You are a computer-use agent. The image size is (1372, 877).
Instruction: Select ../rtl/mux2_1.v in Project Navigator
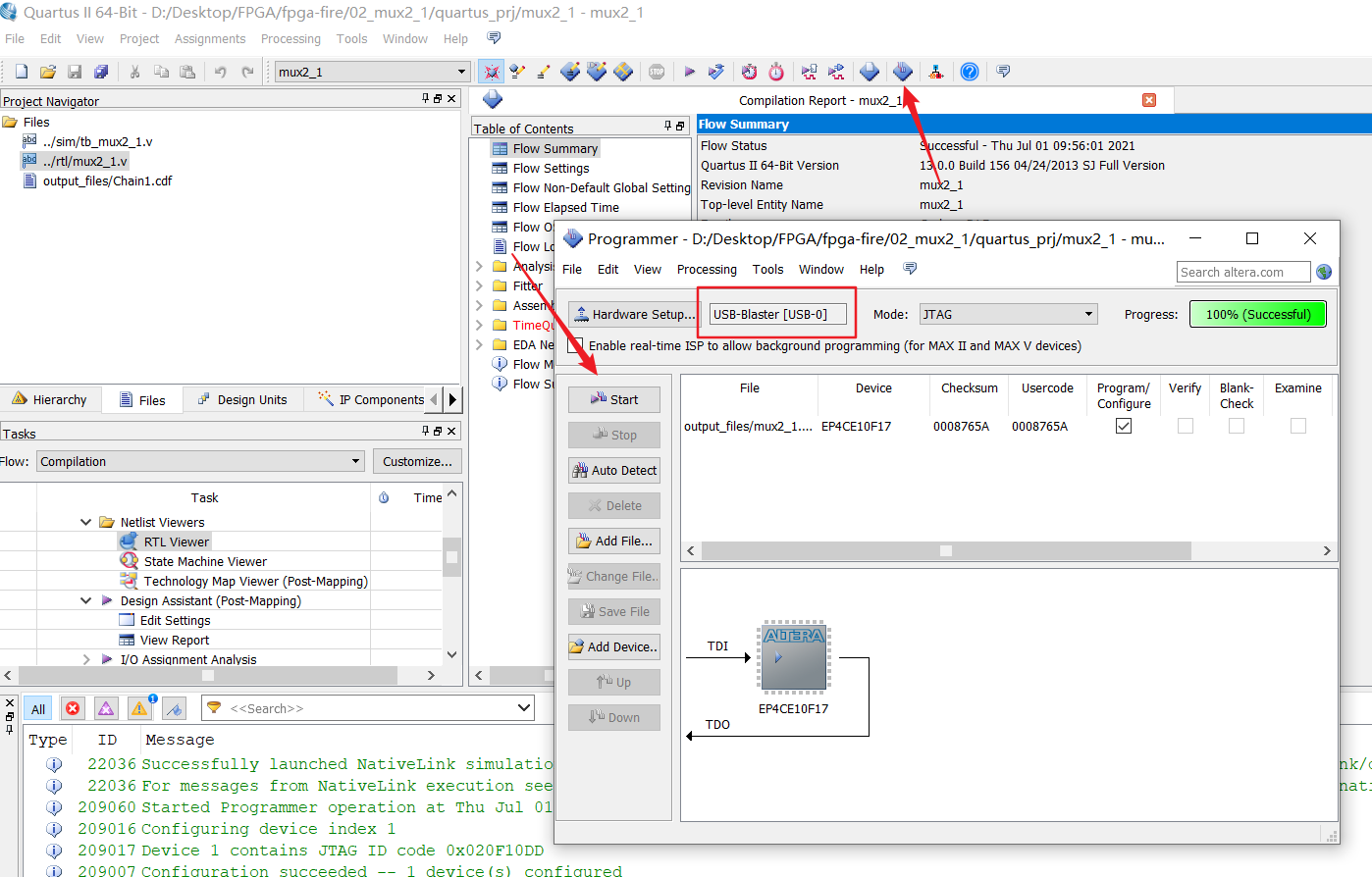(84, 161)
